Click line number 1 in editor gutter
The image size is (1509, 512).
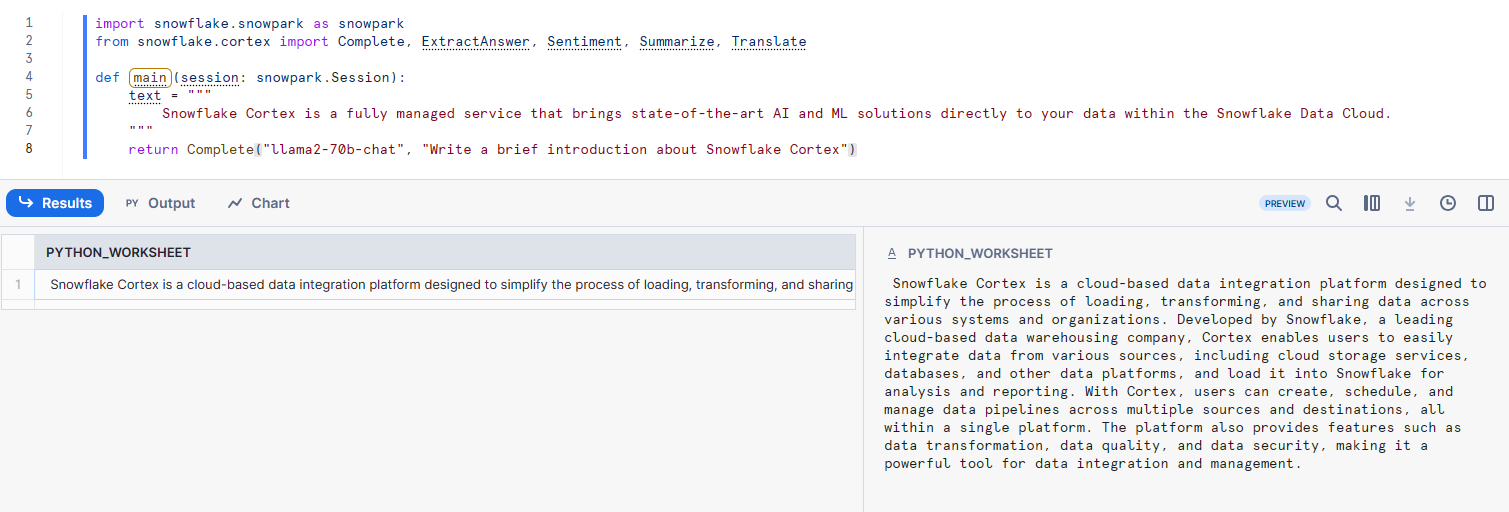pyautogui.click(x=28, y=22)
